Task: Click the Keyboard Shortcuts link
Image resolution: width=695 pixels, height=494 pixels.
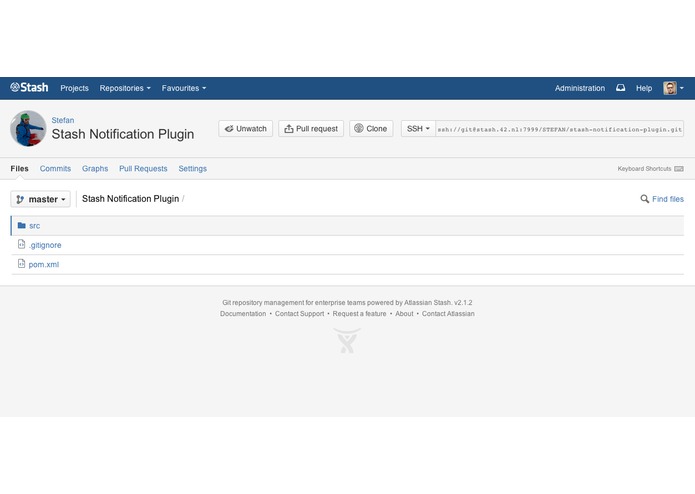Action: [644, 169]
